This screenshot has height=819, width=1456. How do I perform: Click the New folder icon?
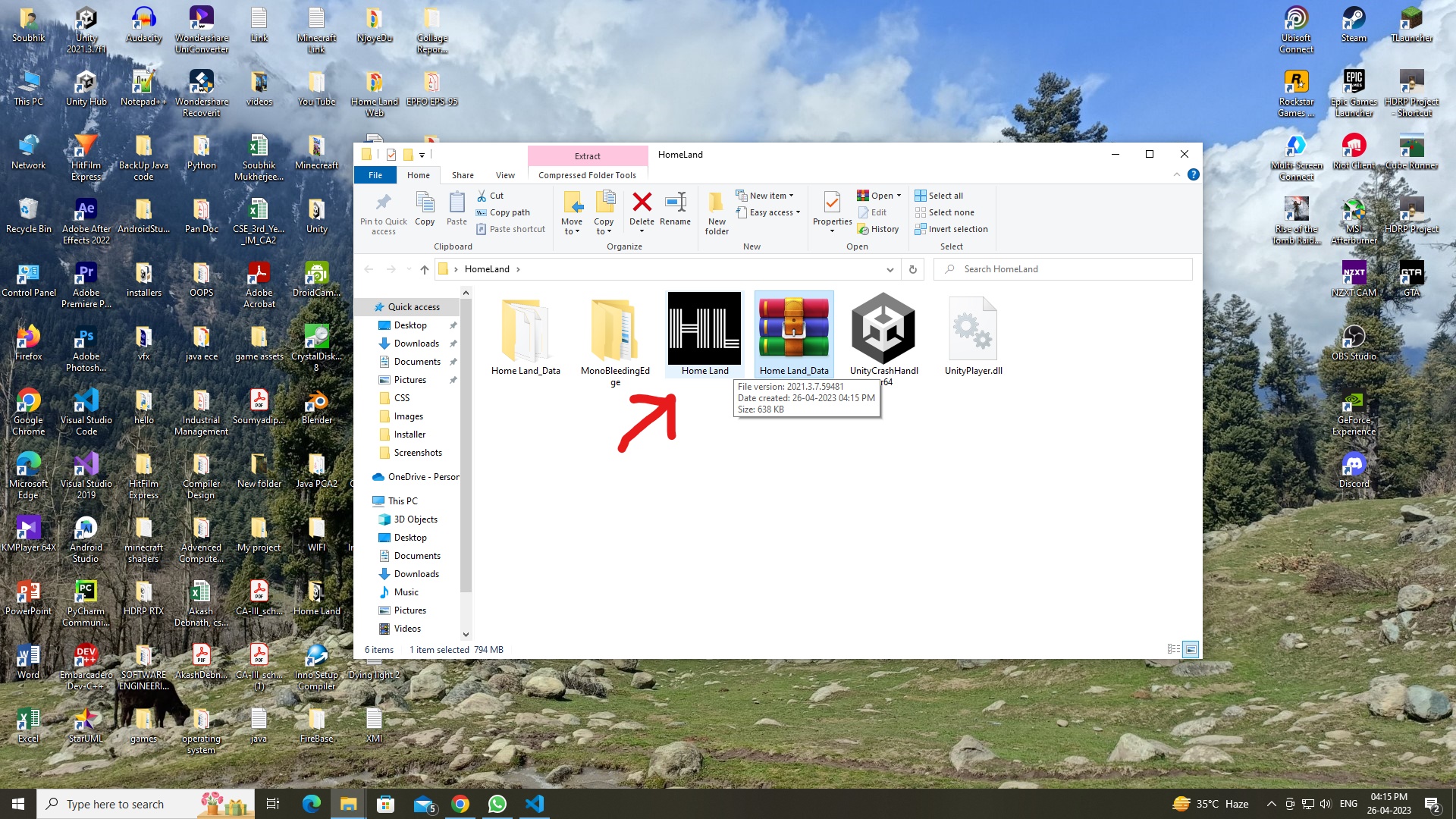click(x=717, y=212)
